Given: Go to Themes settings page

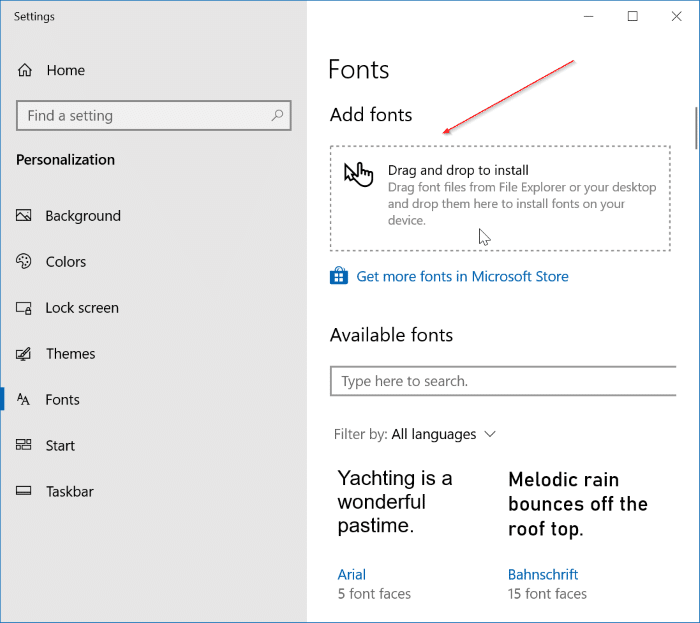Looking at the screenshot, I should coord(70,354).
